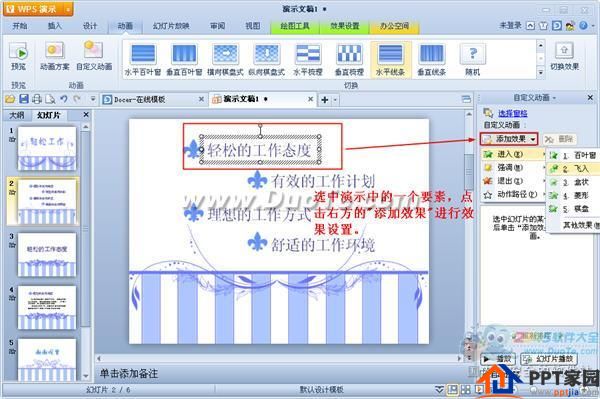This screenshot has height=399, width=600.
Task: Click the 播放 play button in panel
Action: coord(497,359)
